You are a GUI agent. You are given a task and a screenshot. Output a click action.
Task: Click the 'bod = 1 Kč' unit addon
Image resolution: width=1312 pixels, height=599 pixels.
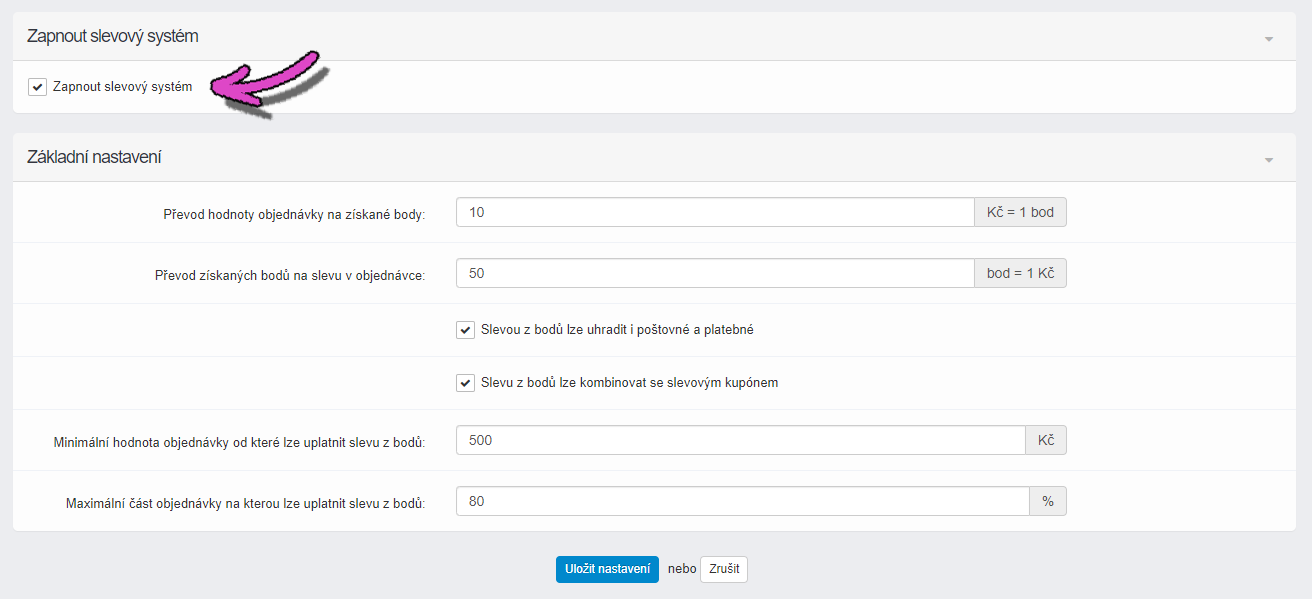(x=1020, y=273)
